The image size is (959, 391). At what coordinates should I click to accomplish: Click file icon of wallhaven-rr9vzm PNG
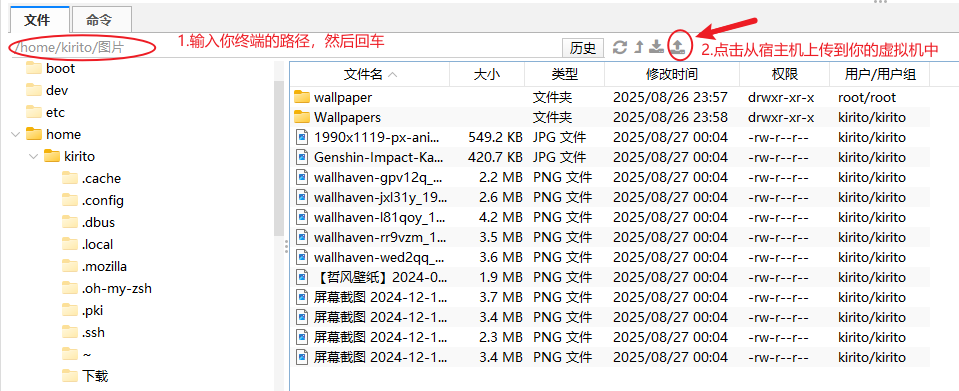(x=302, y=237)
